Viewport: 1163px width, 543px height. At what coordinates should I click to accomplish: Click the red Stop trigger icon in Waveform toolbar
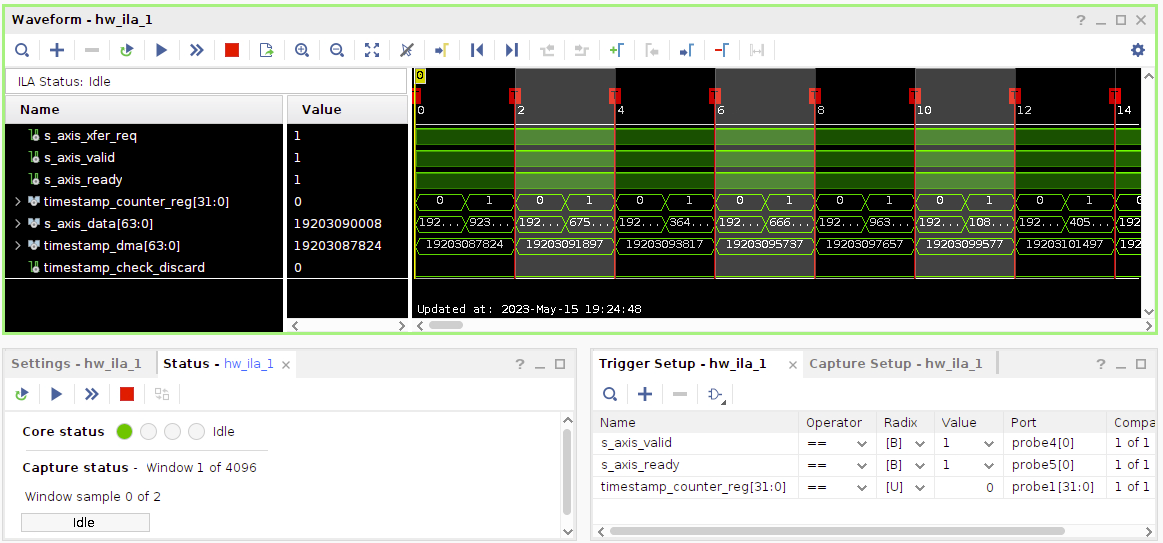tap(232, 50)
